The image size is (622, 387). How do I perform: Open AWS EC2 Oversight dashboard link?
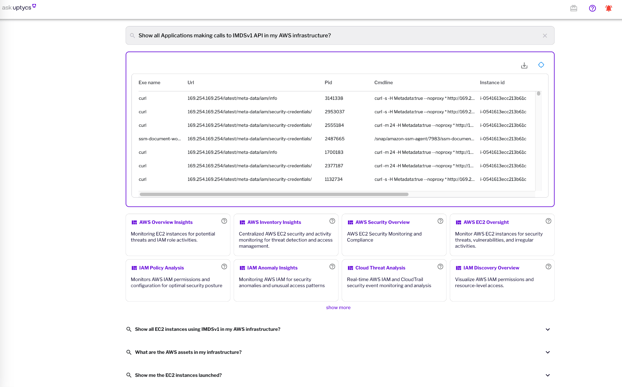[486, 222]
